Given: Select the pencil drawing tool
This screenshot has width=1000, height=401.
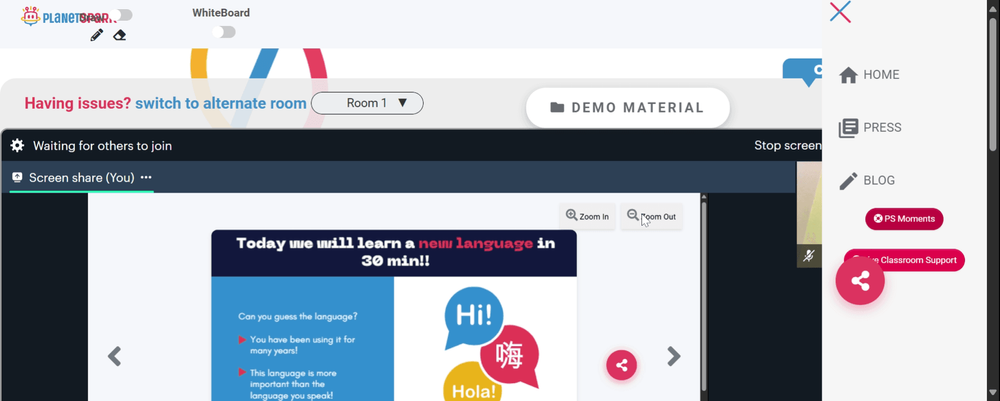Looking at the screenshot, I should pos(96,35).
